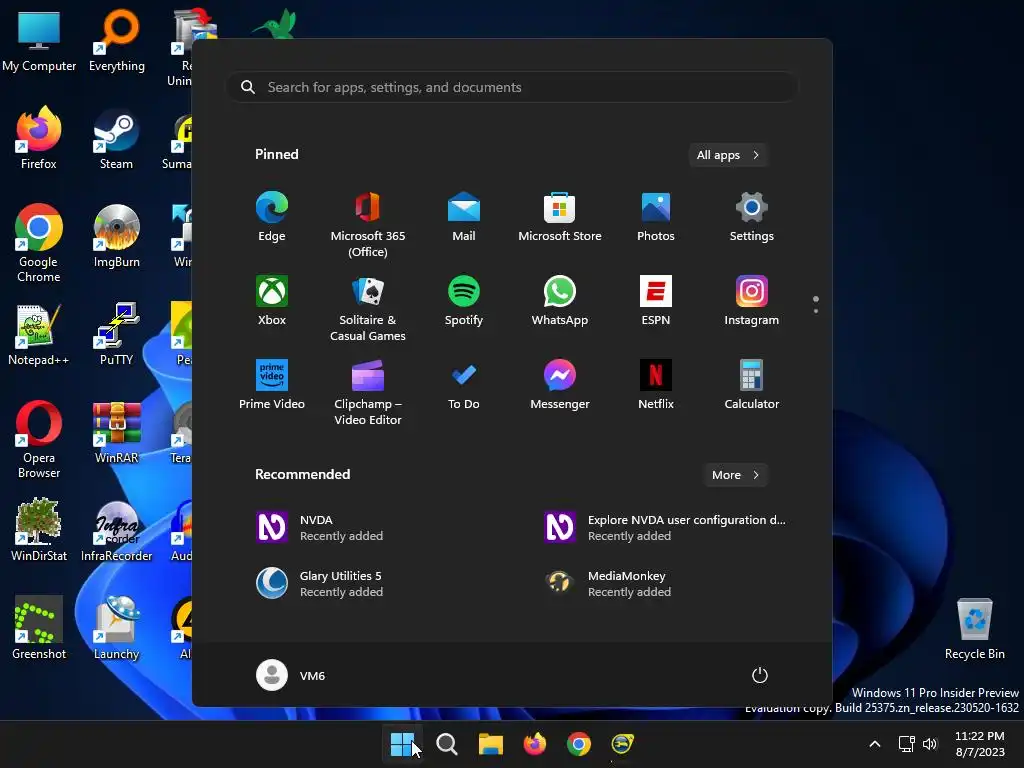Select Opera Browser desktop shortcut
This screenshot has width=1024, height=768.
click(x=39, y=440)
